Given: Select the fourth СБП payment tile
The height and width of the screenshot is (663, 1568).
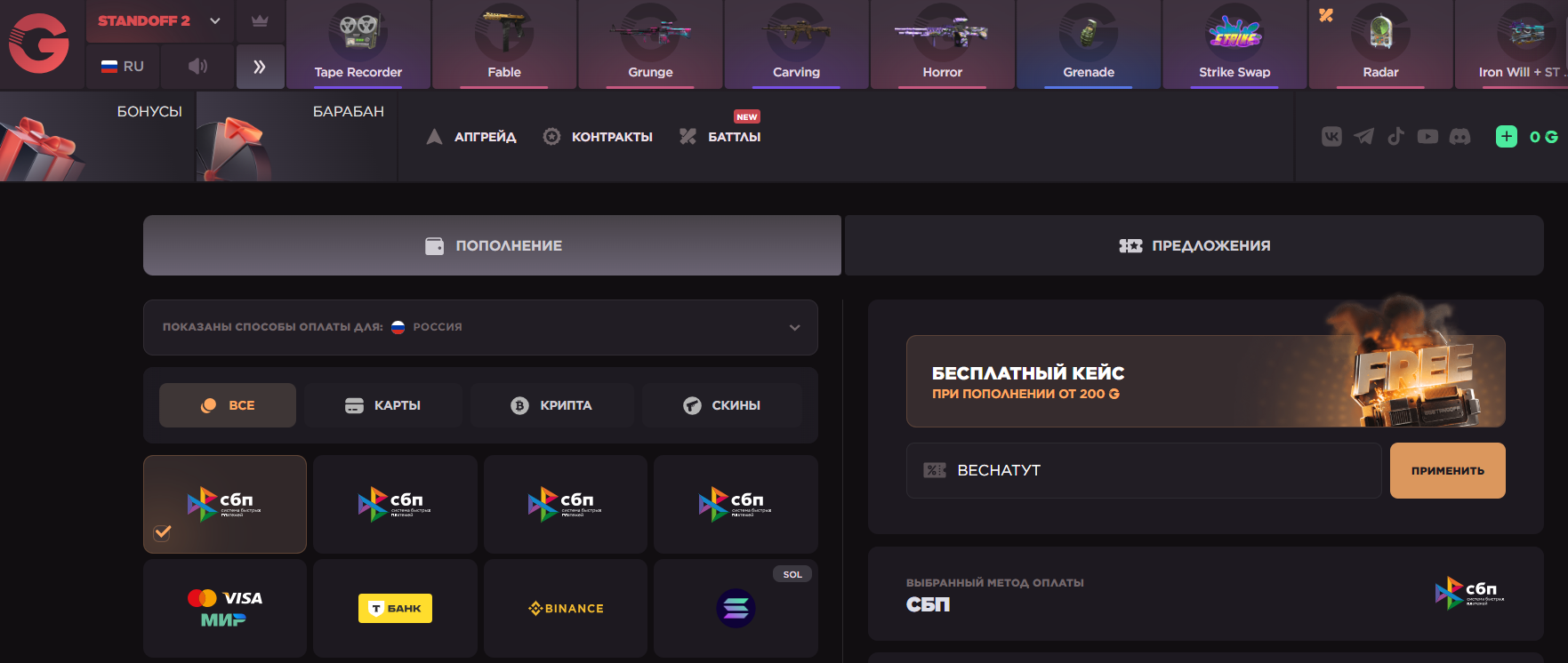Looking at the screenshot, I should 736,504.
